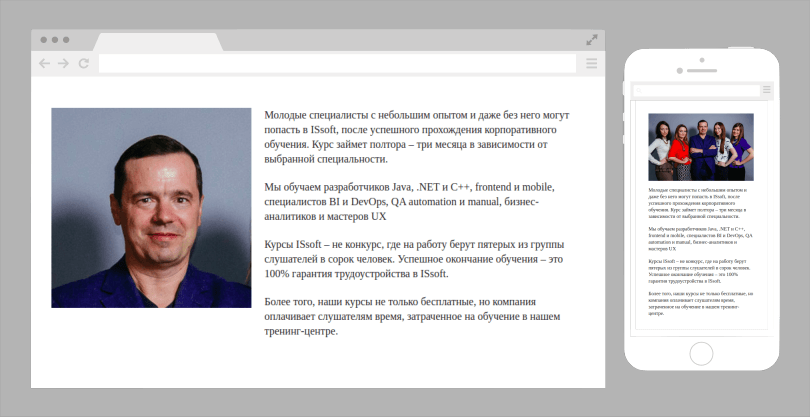The image size is (810, 417).
Task: Click the paragraph starting "Курсы ISsoft – не конкурс"
Action: pos(414,259)
